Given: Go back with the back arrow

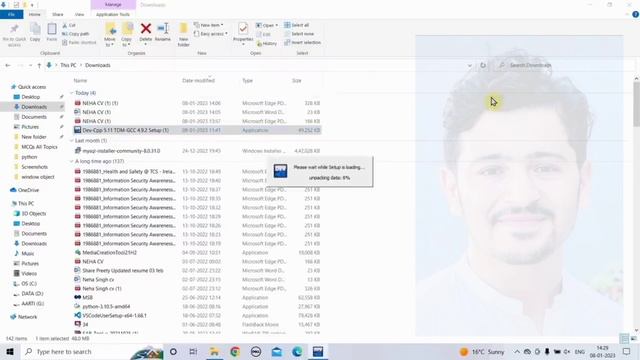Looking at the screenshot, I should [8, 65].
